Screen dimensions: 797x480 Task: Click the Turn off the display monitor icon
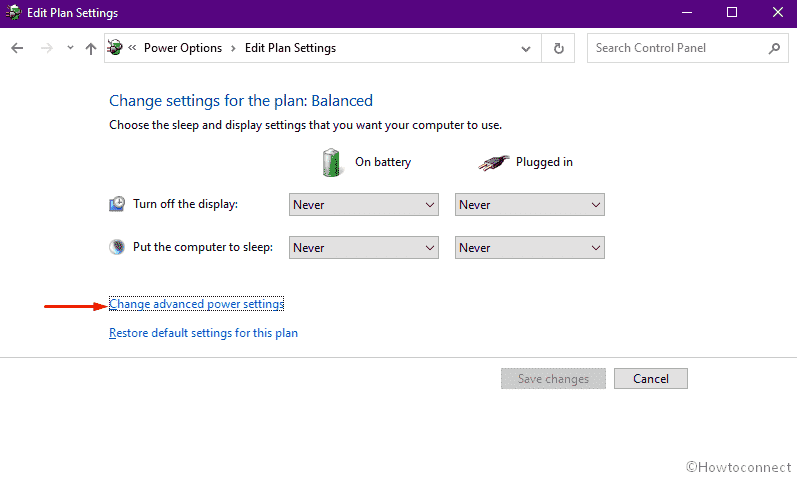click(117, 204)
